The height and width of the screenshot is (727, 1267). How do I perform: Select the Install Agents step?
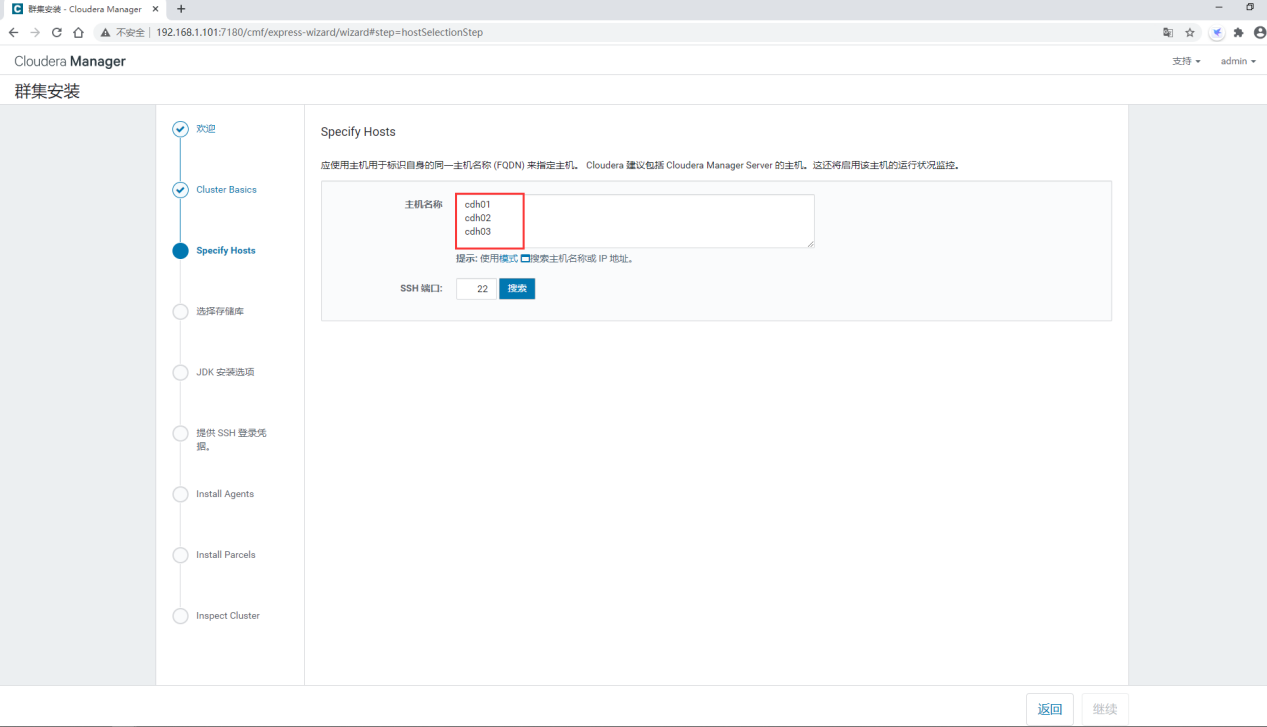[x=225, y=494]
